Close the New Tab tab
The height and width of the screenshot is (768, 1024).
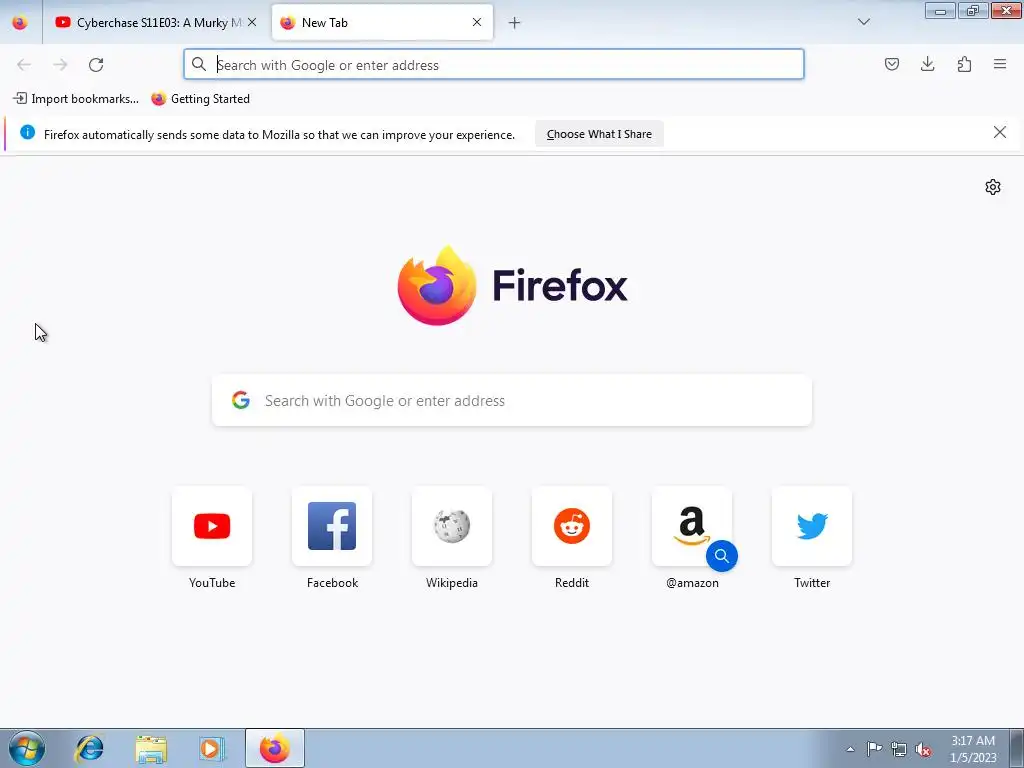click(x=477, y=22)
